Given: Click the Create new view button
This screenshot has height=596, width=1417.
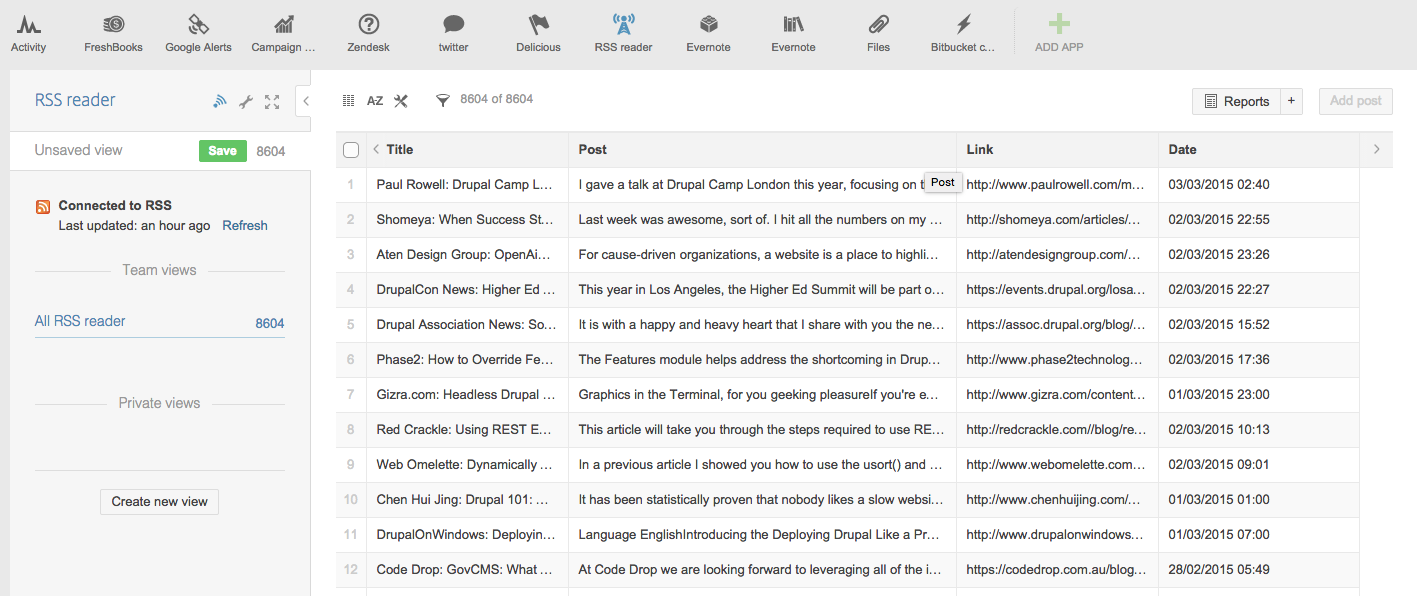Looking at the screenshot, I should [159, 501].
